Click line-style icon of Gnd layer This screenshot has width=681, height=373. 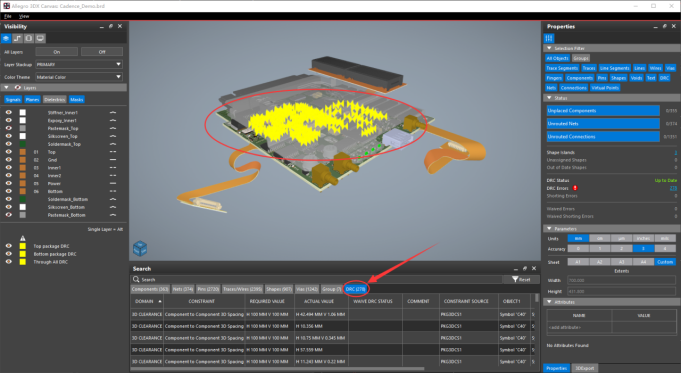[x=113, y=160]
